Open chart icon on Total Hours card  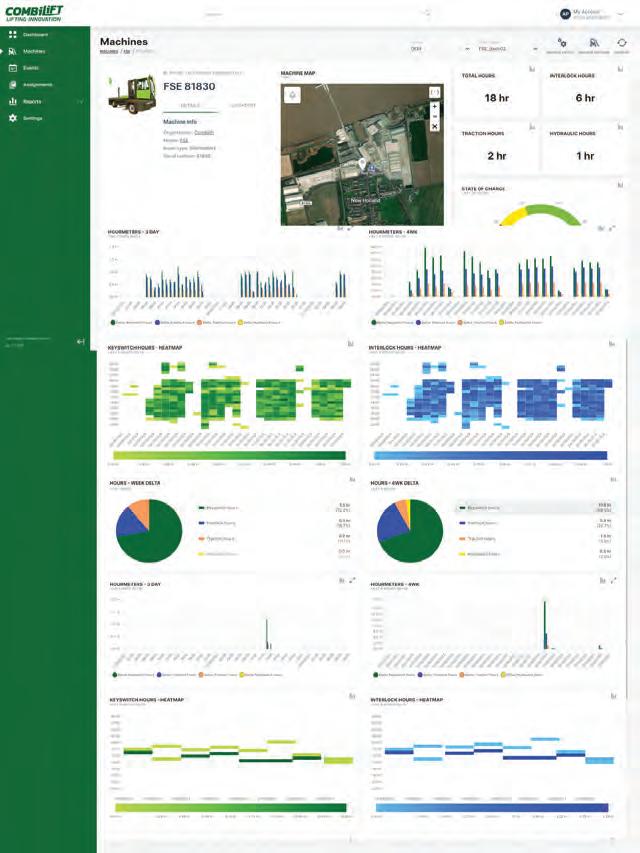pyautogui.click(x=532, y=69)
